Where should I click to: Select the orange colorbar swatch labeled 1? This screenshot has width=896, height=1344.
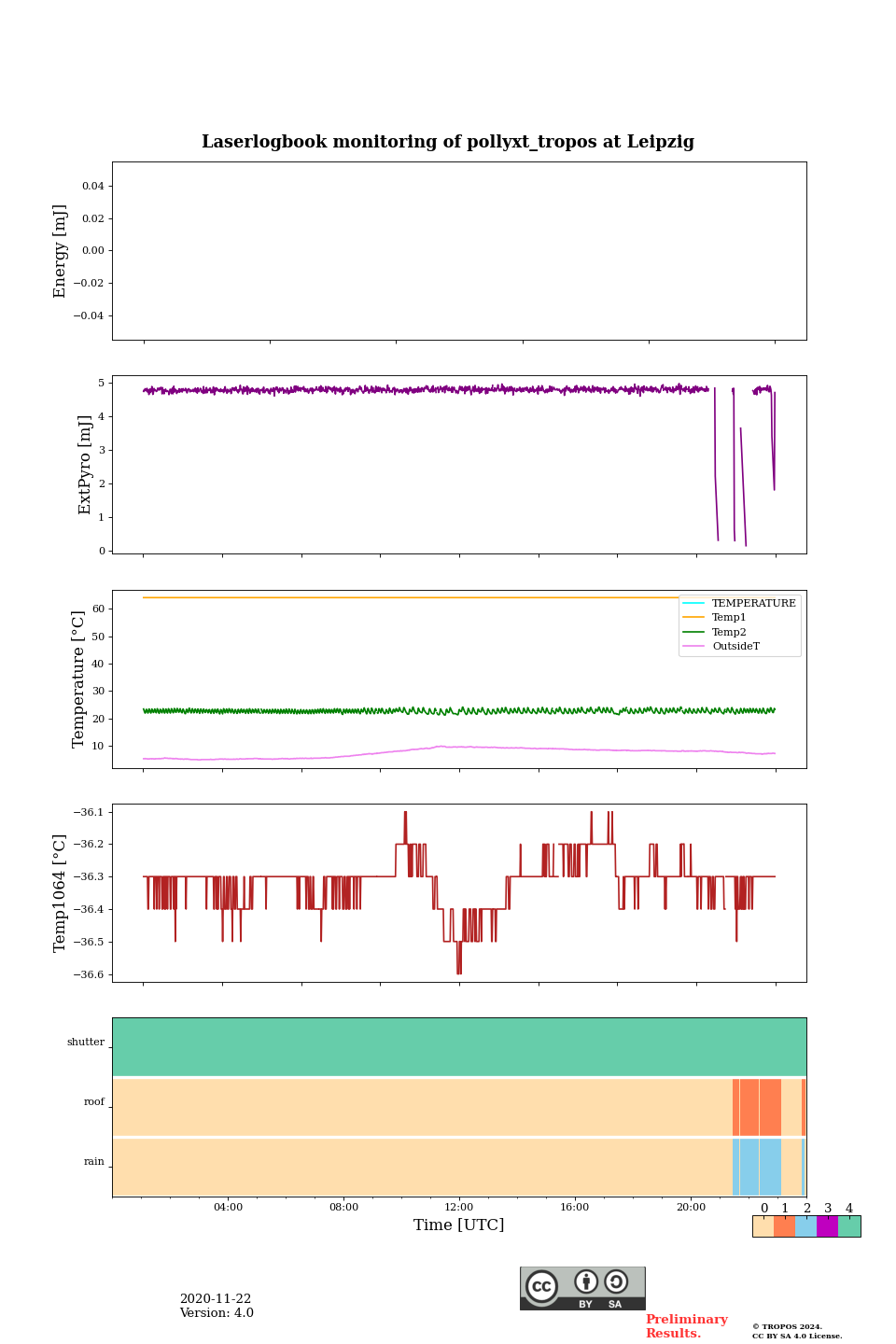tap(784, 1226)
